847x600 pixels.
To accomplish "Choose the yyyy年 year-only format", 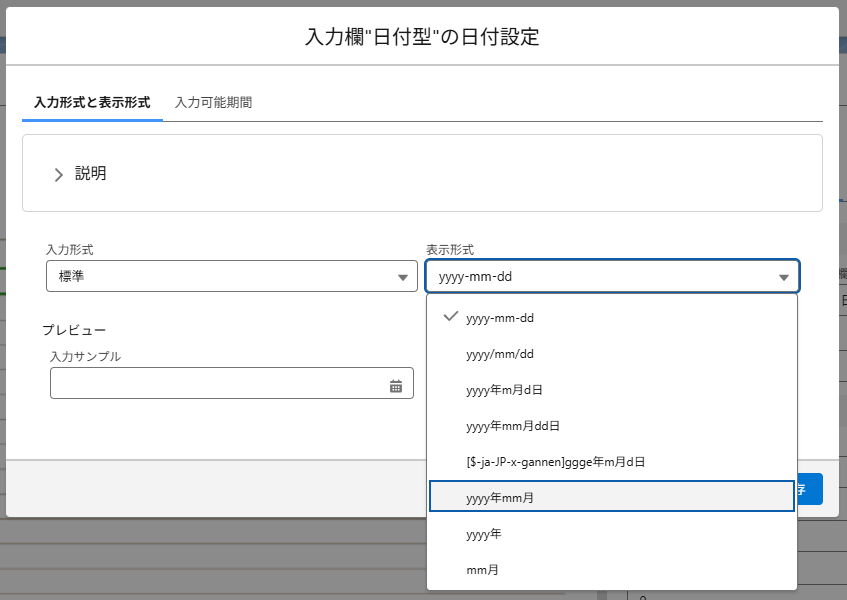I will [x=484, y=534].
